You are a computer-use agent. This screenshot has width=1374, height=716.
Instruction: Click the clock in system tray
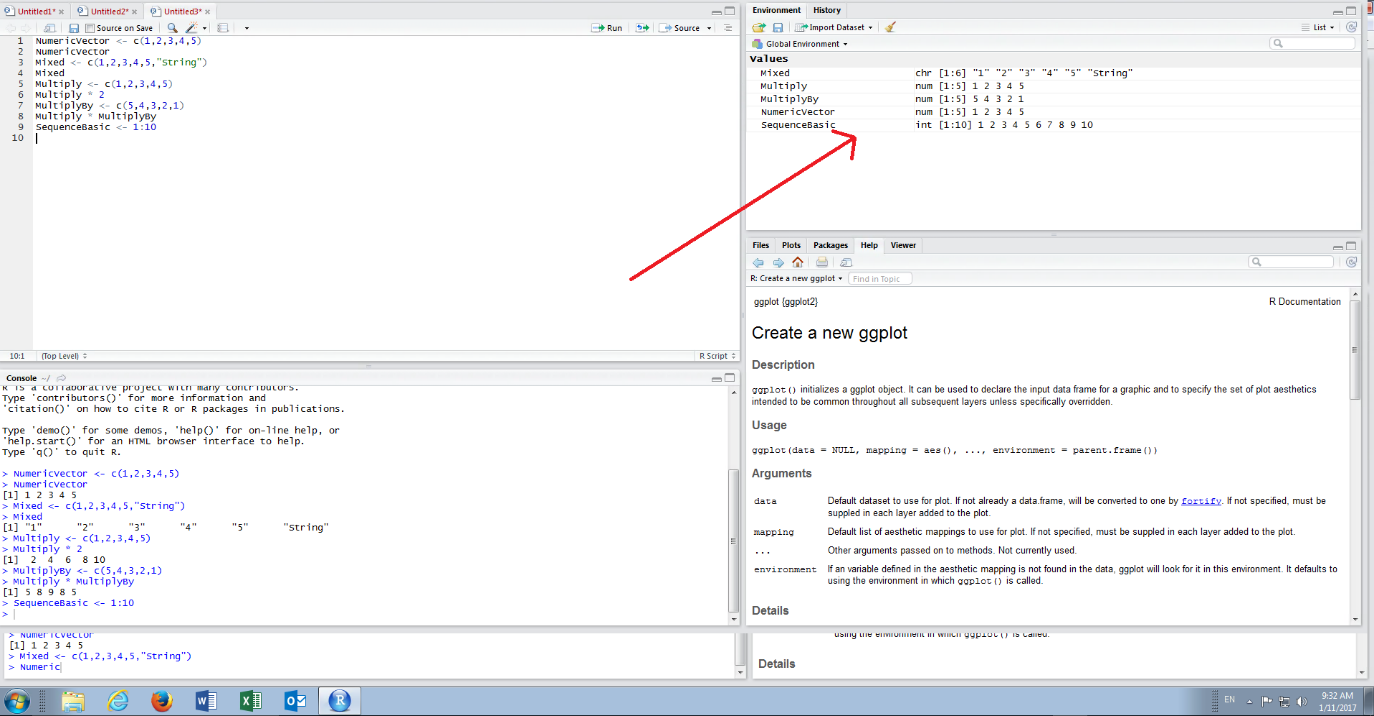click(x=1337, y=701)
